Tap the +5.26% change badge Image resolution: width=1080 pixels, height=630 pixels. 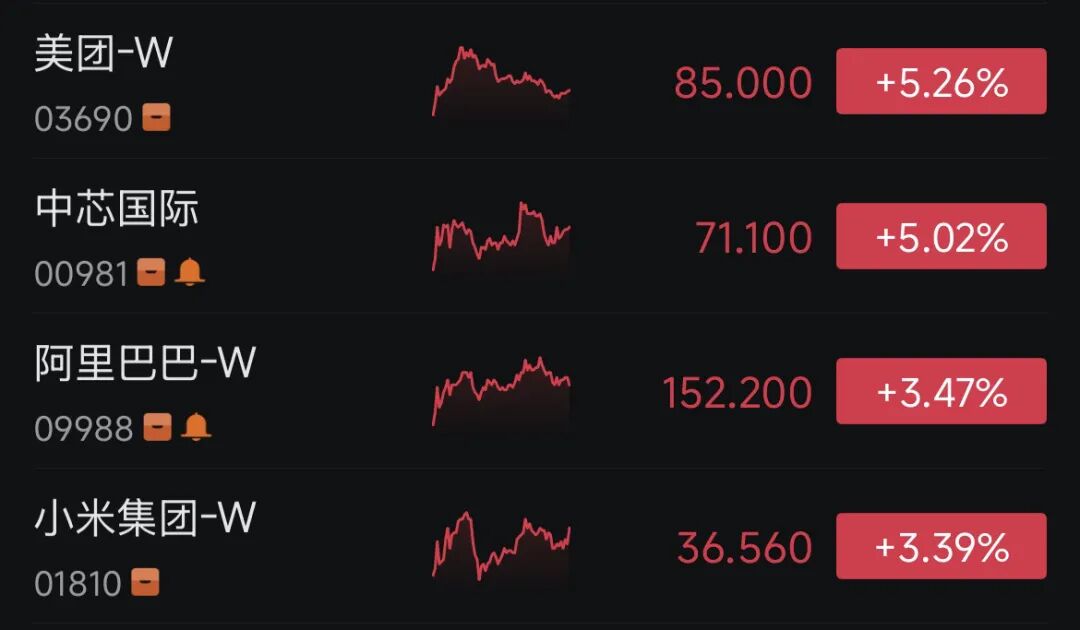[941, 82]
